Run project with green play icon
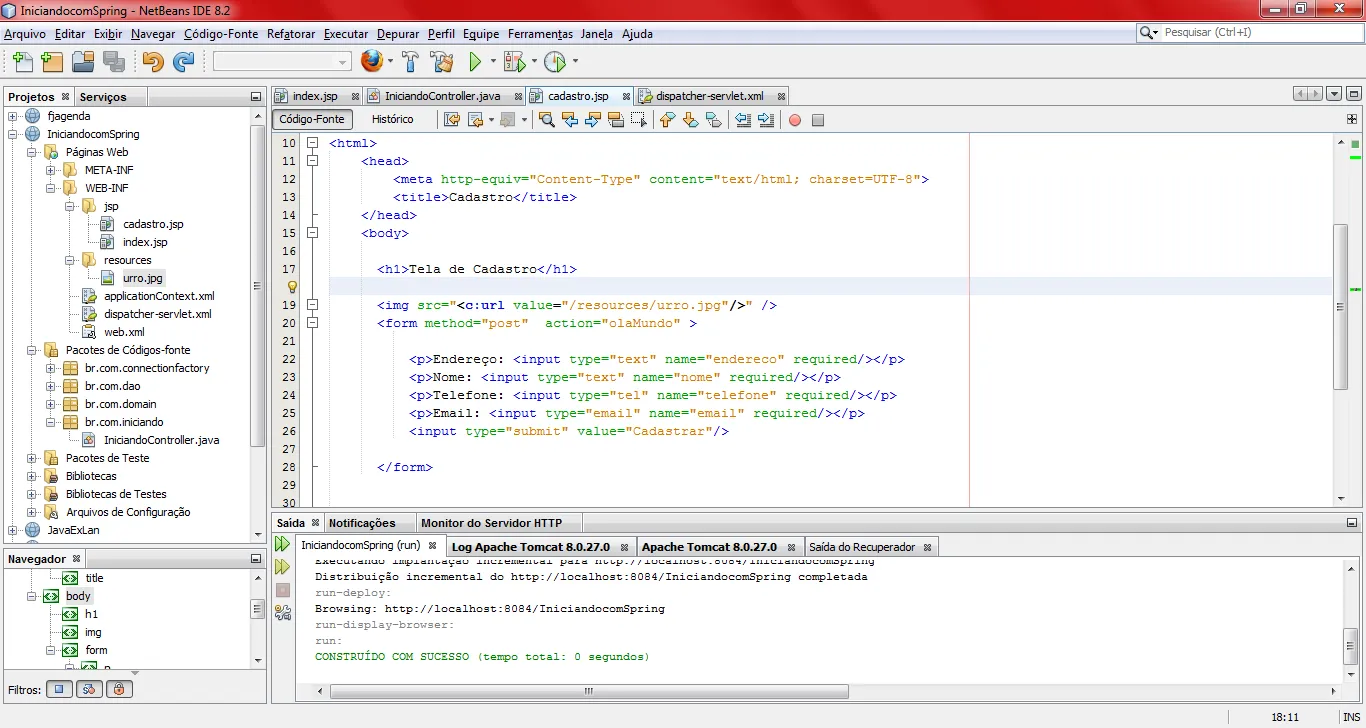1366x728 pixels. (476, 62)
